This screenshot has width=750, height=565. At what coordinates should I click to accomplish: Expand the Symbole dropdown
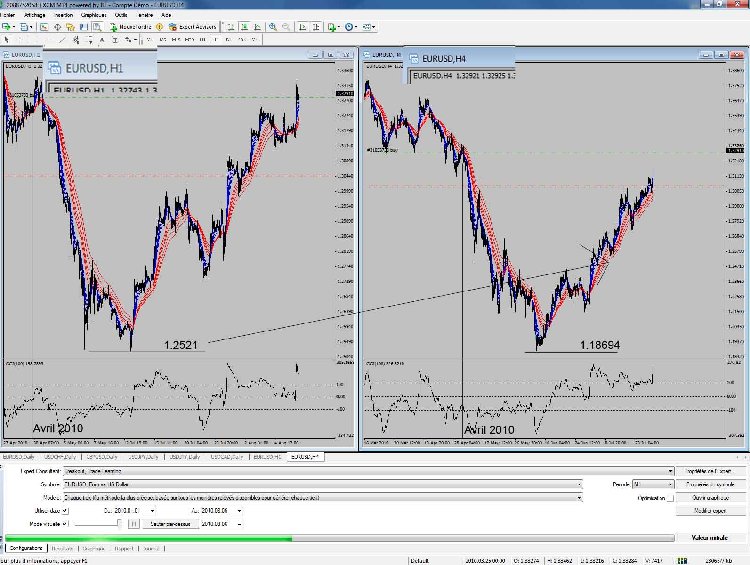(x=579, y=484)
